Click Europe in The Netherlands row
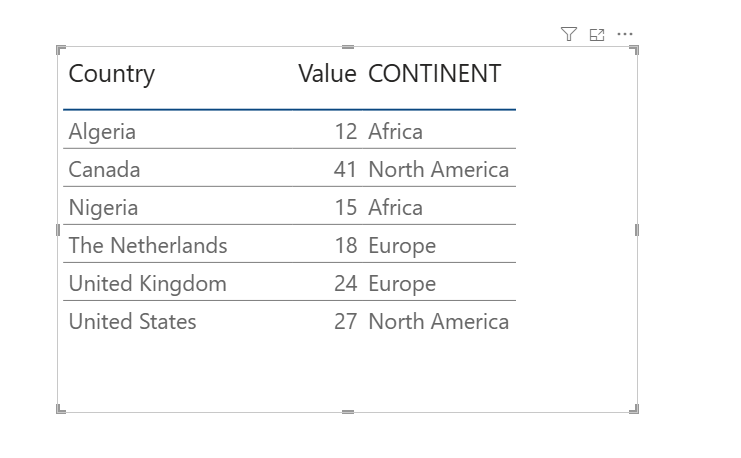Image resolution: width=741 pixels, height=458 pixels. tap(402, 246)
